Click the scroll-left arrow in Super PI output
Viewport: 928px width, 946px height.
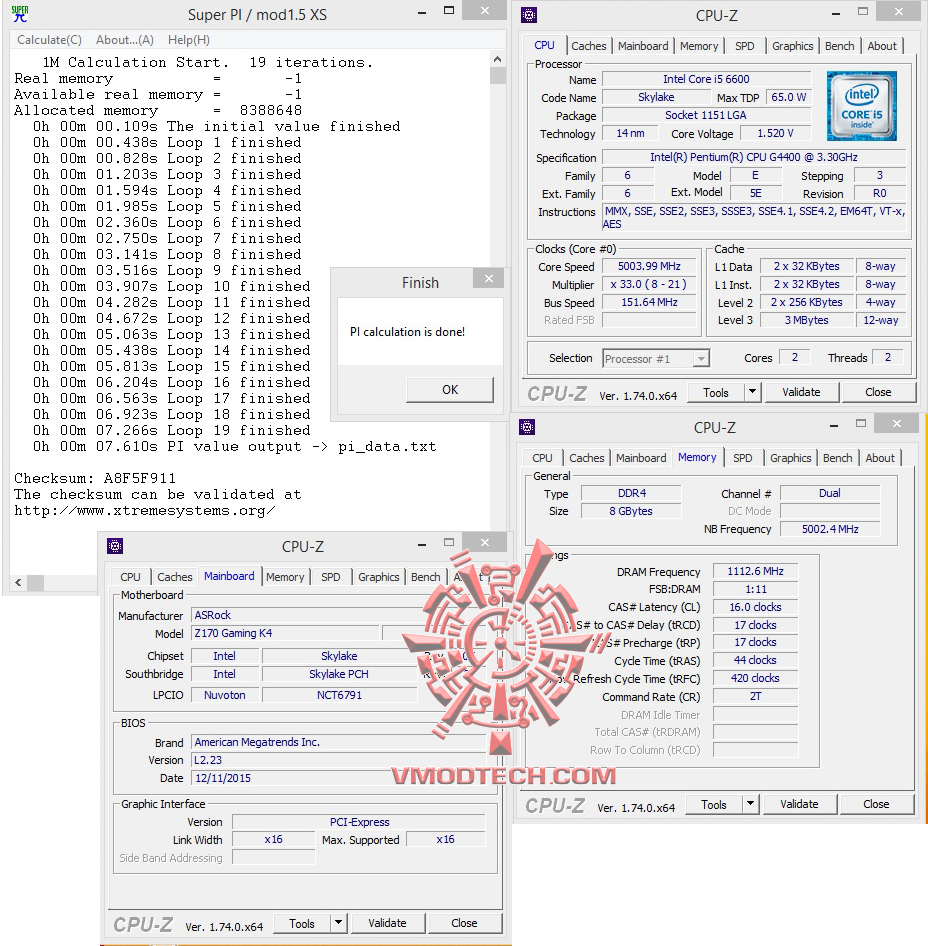[18, 582]
